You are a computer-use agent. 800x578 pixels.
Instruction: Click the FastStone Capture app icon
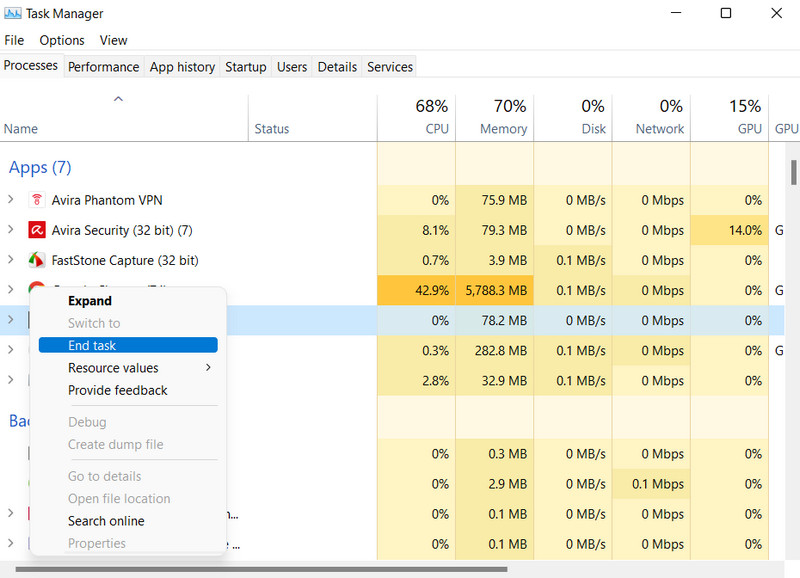(x=37, y=260)
